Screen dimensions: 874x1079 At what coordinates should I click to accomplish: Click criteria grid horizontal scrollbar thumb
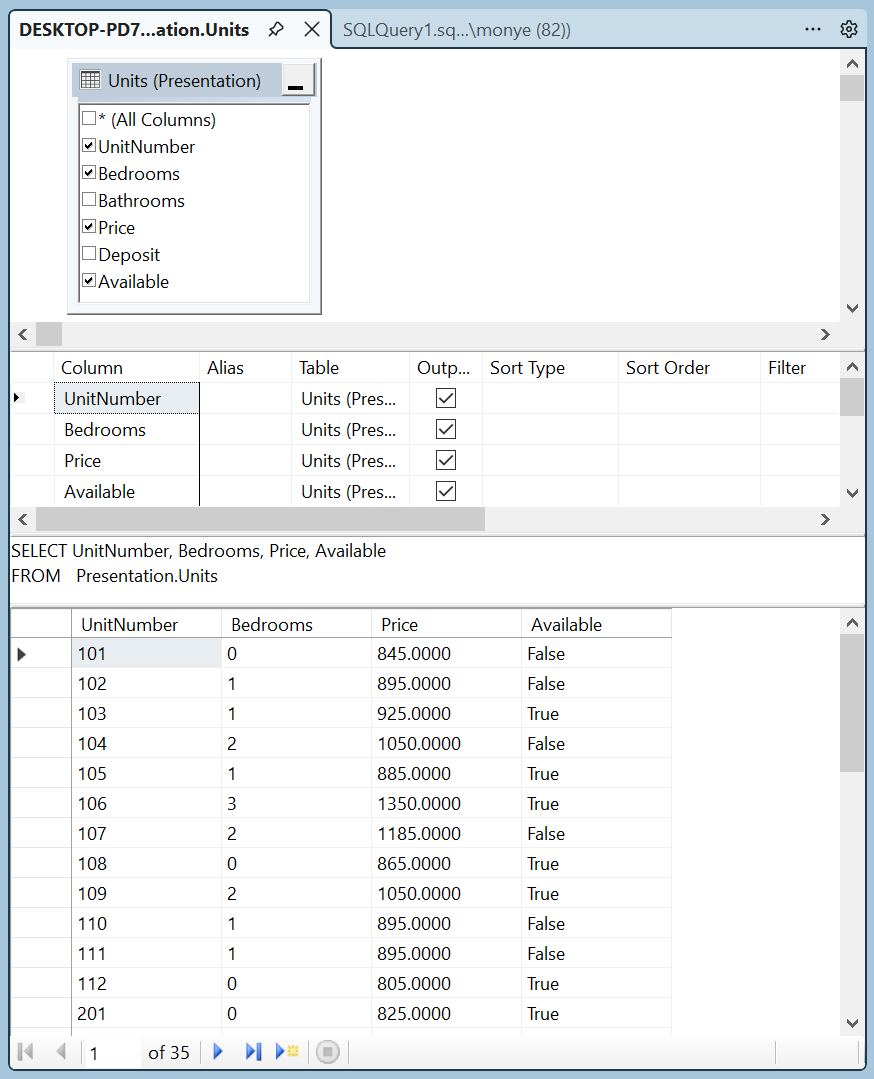[260, 520]
